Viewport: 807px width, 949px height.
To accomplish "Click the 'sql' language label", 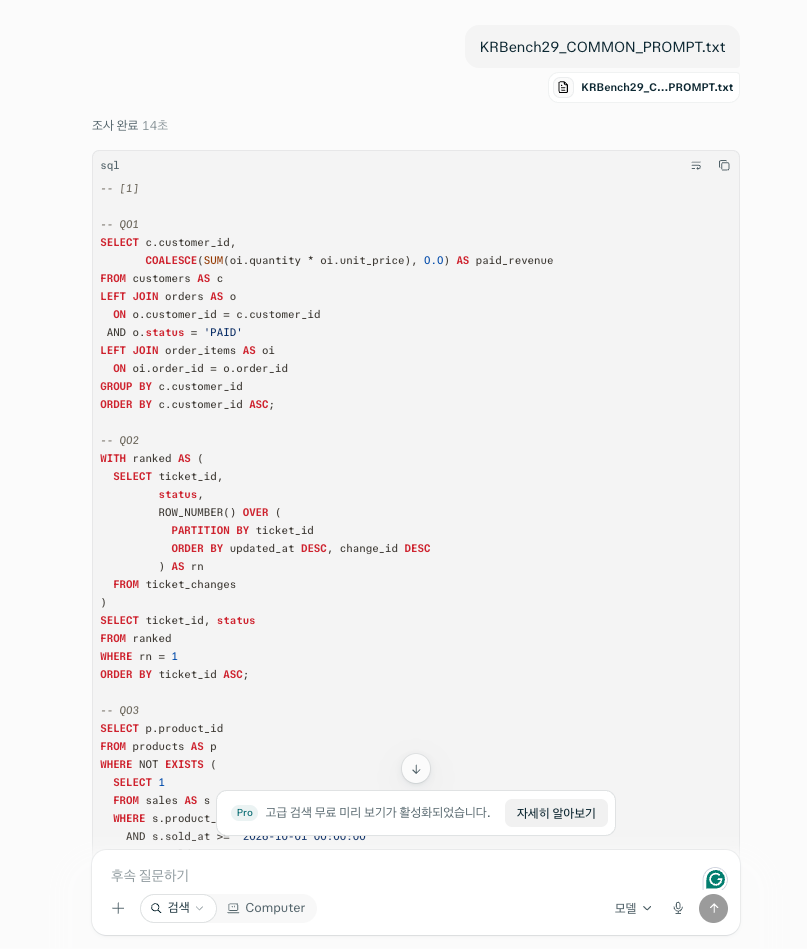I will coord(110,165).
